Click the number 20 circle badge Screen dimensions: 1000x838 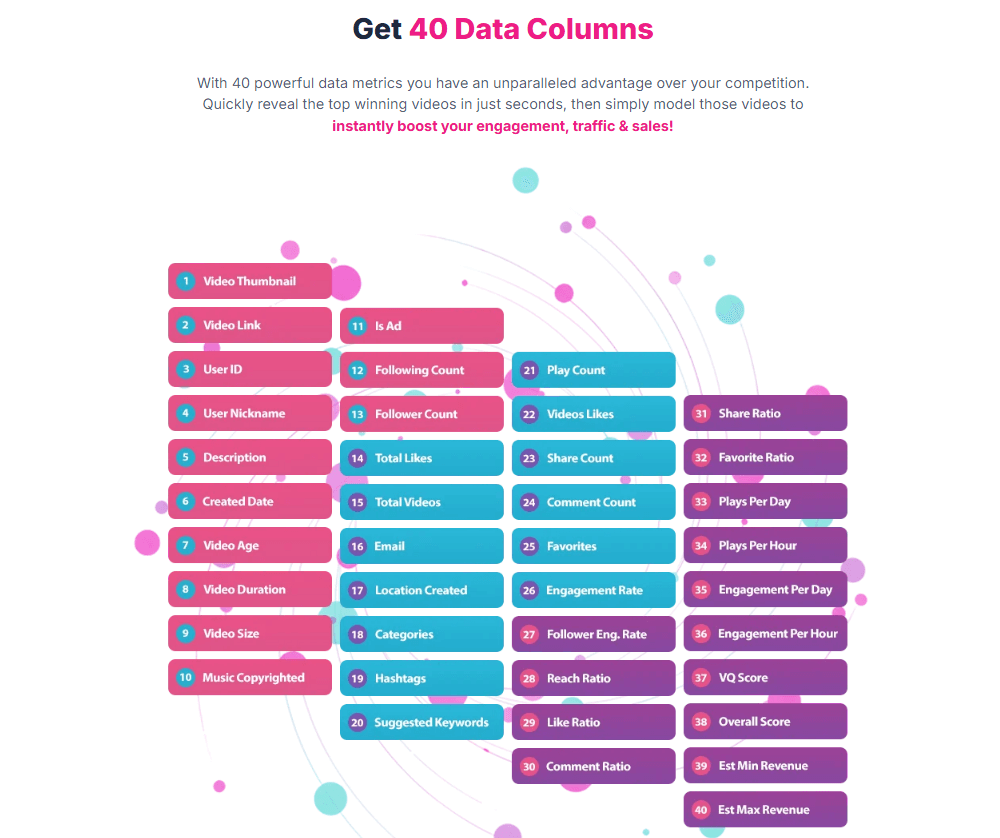(x=357, y=722)
